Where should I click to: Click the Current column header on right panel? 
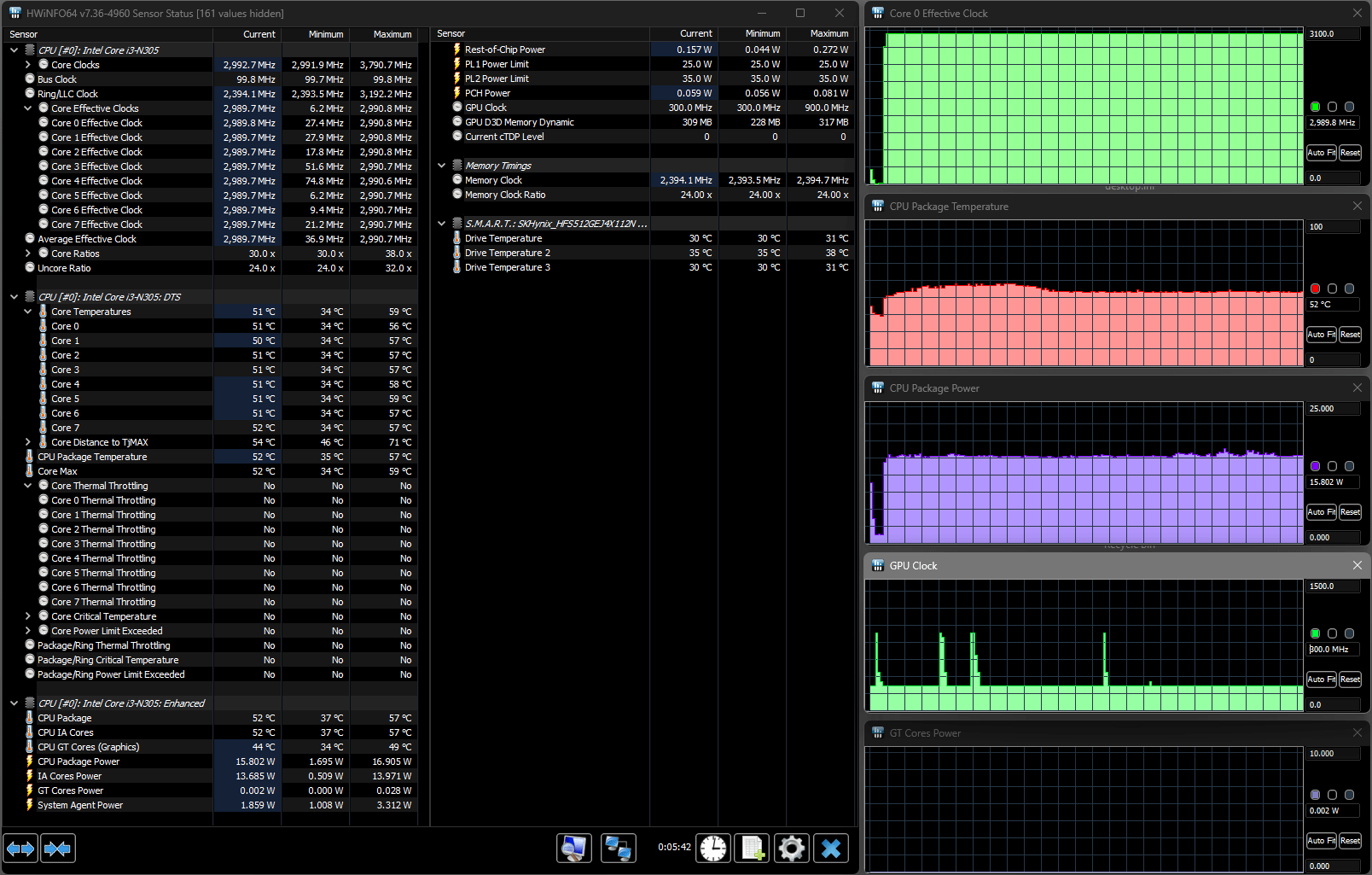point(695,33)
